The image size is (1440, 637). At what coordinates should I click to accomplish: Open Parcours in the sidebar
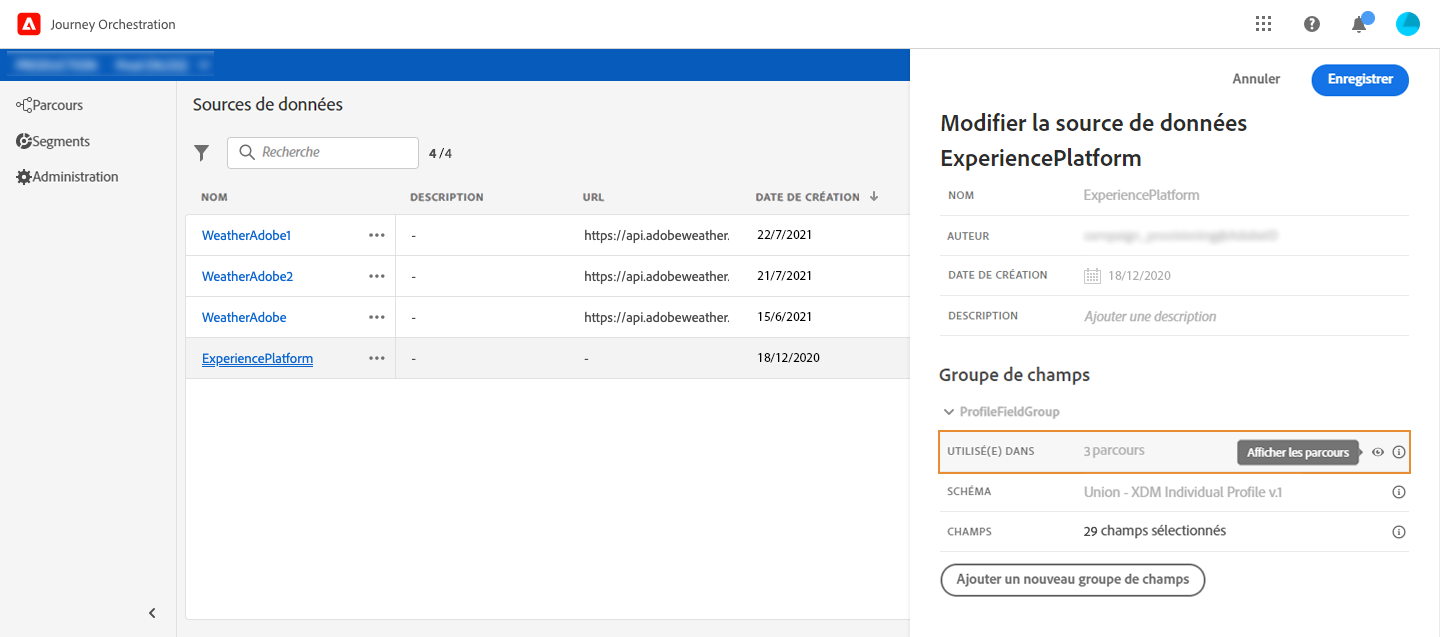(50, 105)
